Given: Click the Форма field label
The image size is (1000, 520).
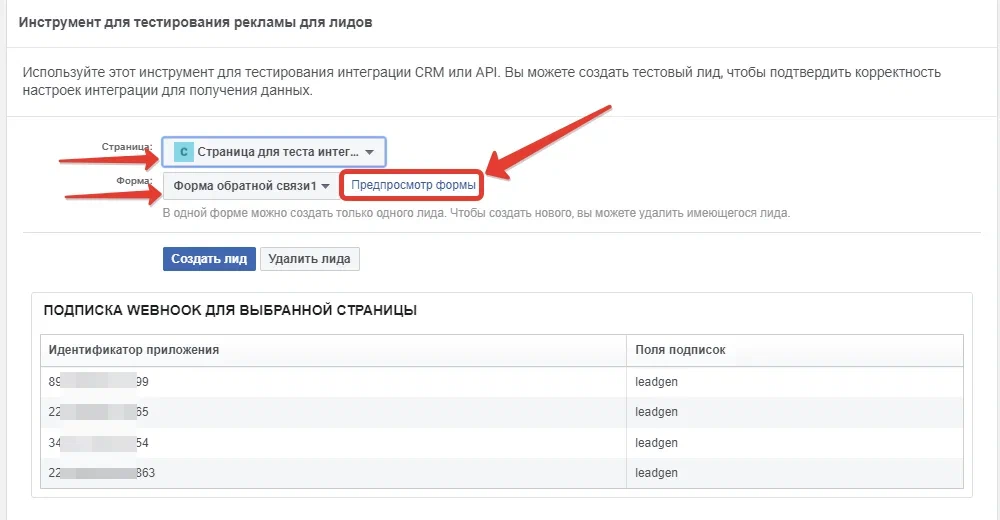Looking at the screenshot, I should click(x=135, y=181).
